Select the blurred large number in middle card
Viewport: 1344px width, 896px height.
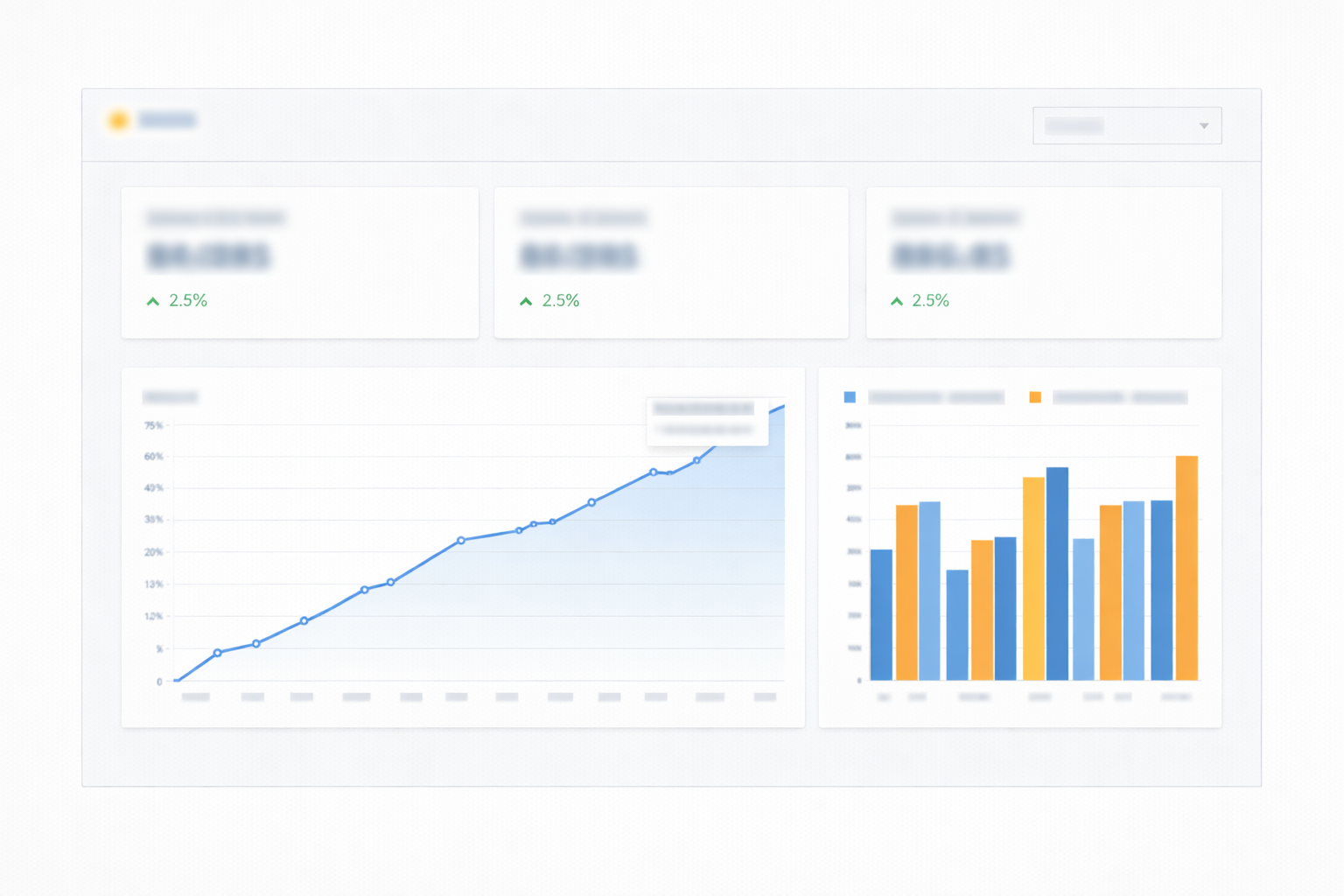click(x=579, y=256)
